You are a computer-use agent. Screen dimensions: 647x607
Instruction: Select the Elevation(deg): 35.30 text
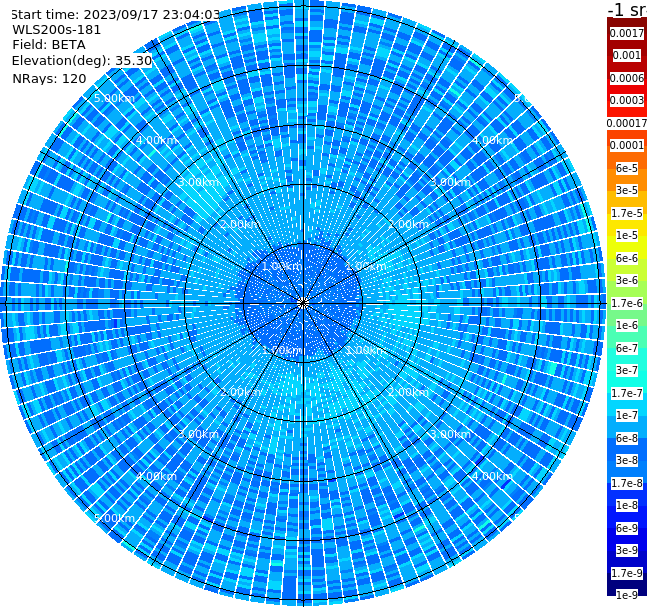(x=82, y=61)
